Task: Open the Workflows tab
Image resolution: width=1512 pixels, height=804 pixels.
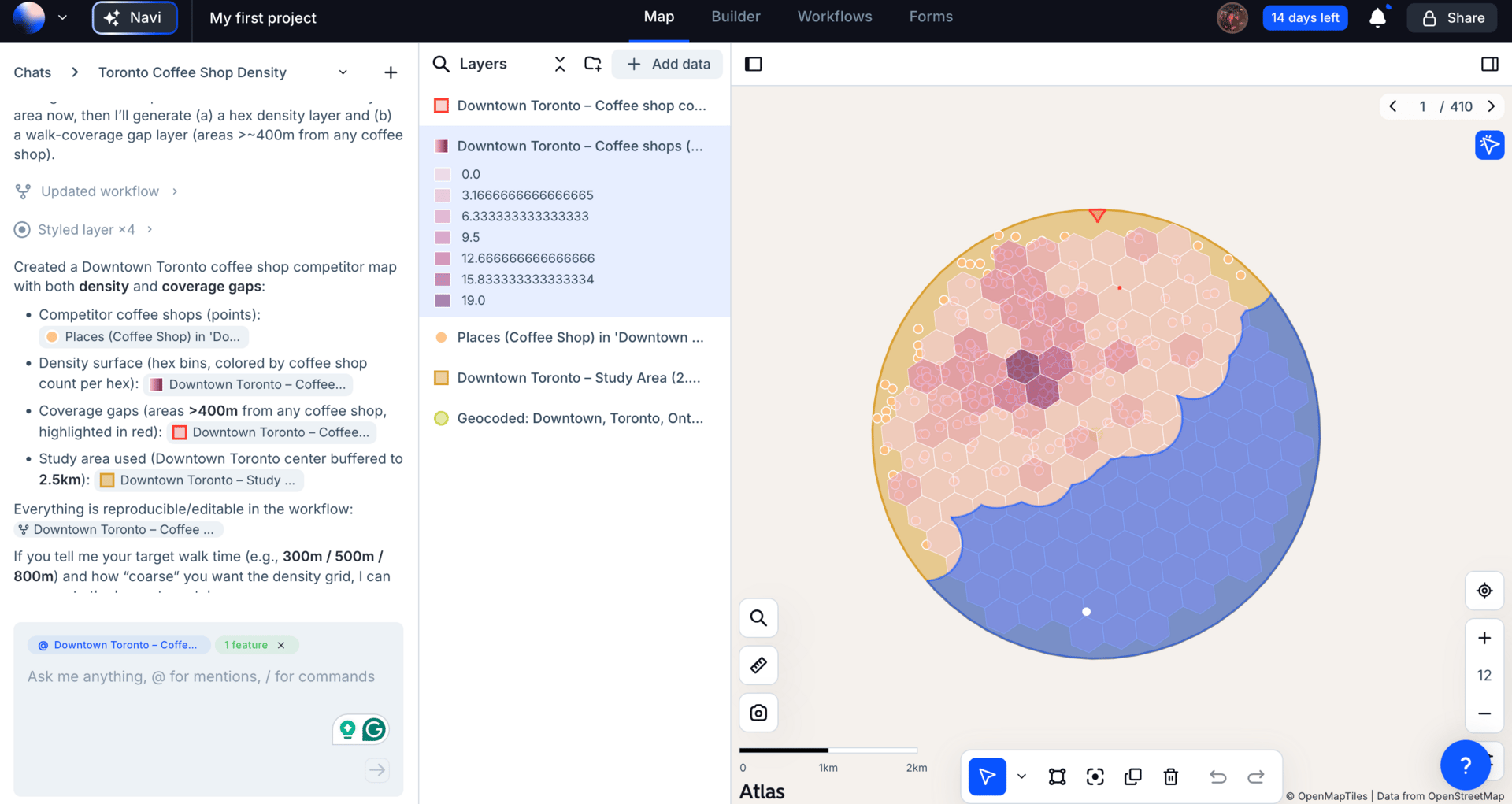Action: [x=834, y=17]
